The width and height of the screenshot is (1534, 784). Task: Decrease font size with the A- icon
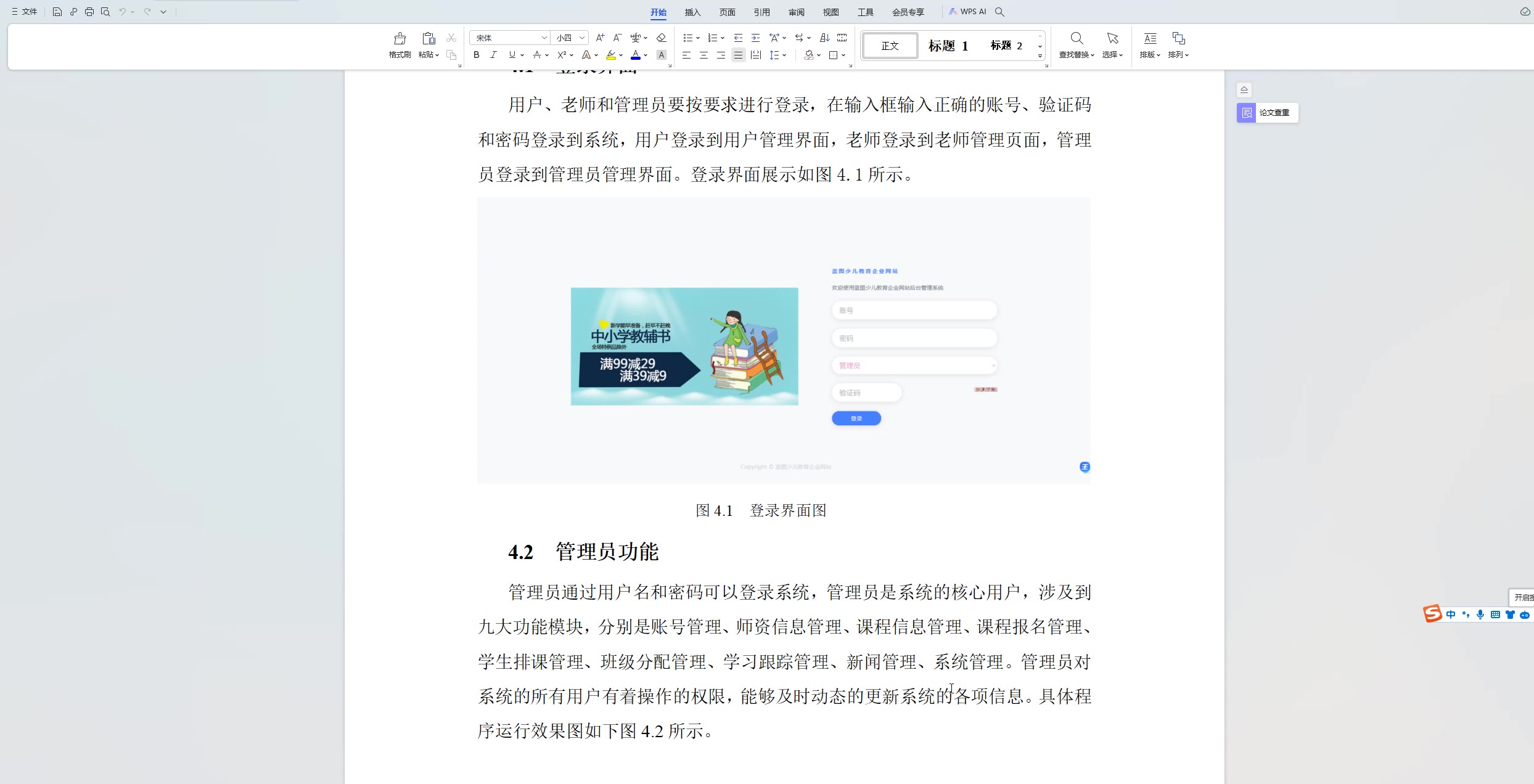coord(617,38)
